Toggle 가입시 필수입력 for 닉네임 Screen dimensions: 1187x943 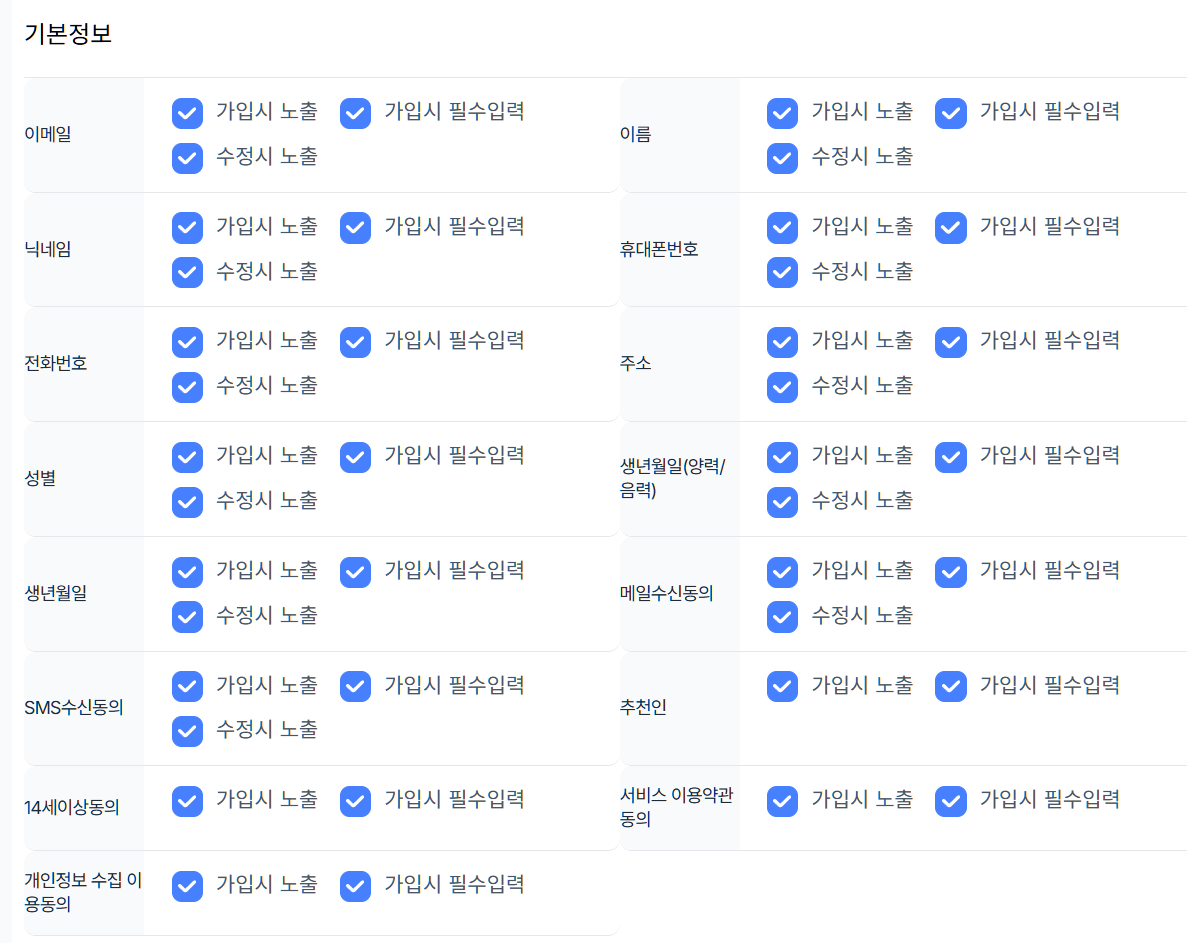355,227
